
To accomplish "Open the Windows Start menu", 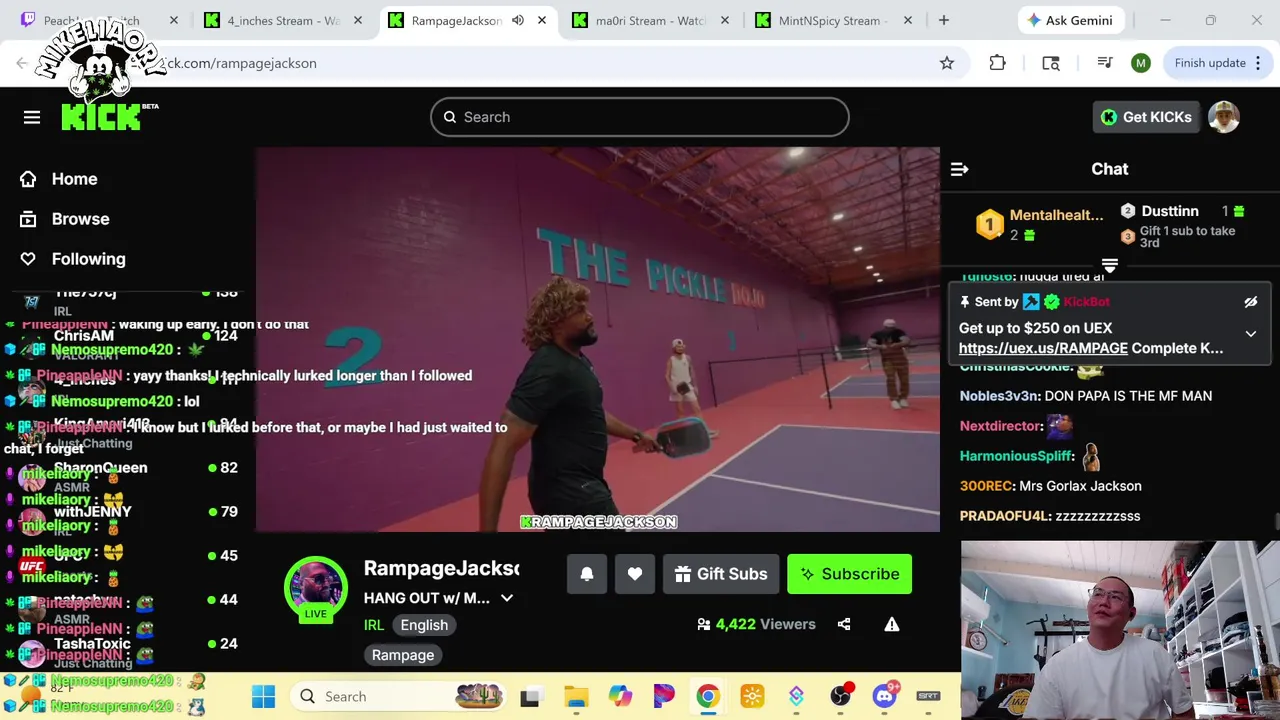I will click(x=263, y=696).
